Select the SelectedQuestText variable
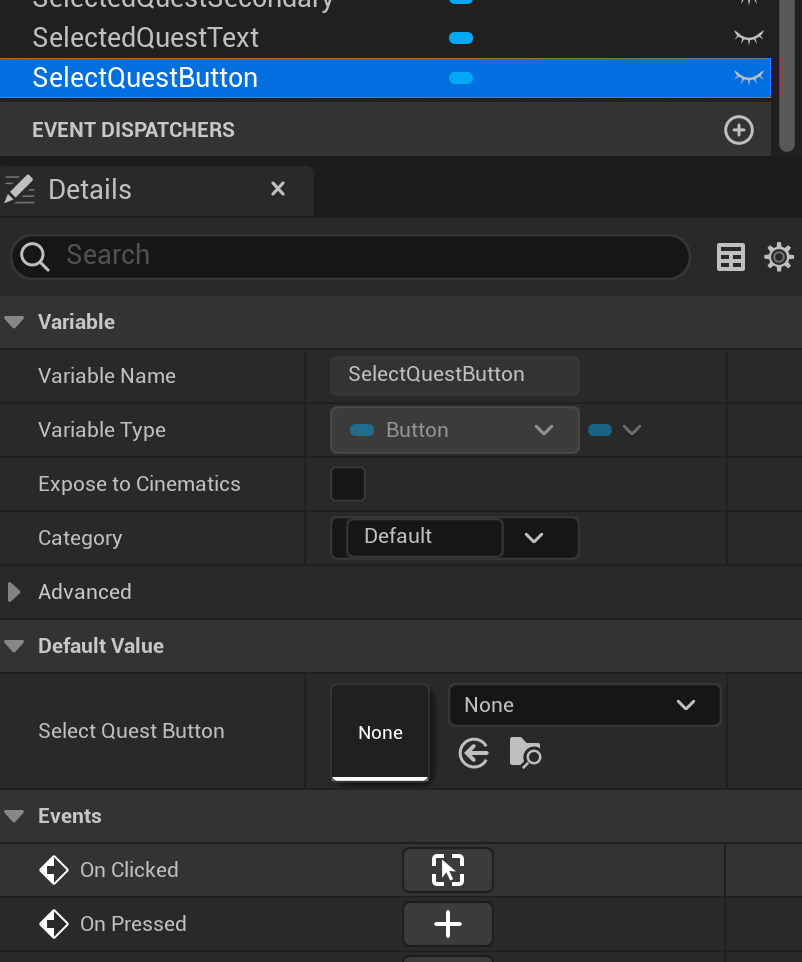The height and width of the screenshot is (962, 802). pyautogui.click(x=146, y=38)
